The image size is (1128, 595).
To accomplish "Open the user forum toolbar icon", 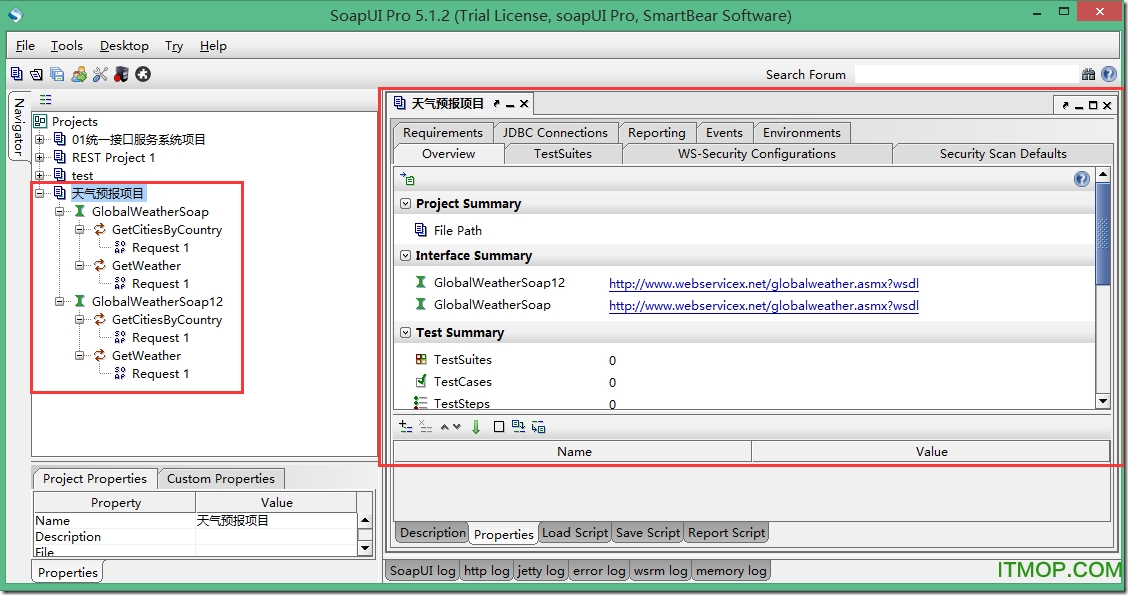I will click(79, 74).
